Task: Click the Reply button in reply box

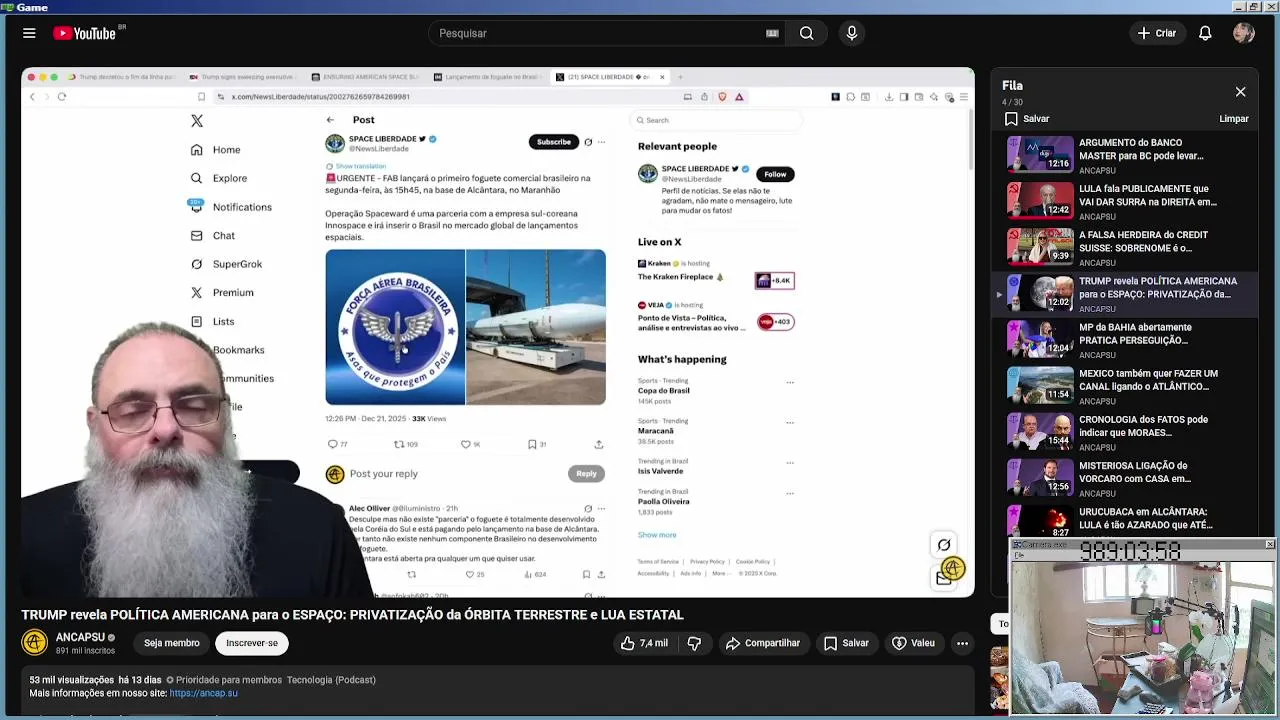Action: (586, 474)
